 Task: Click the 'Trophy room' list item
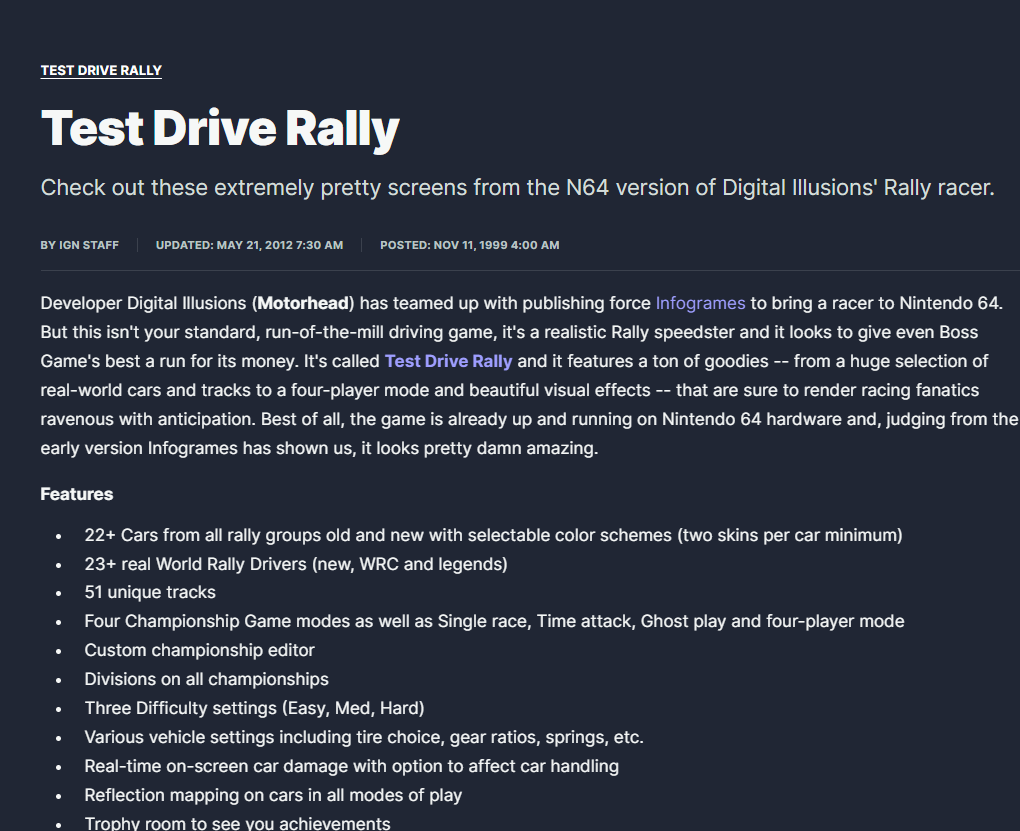click(237, 823)
